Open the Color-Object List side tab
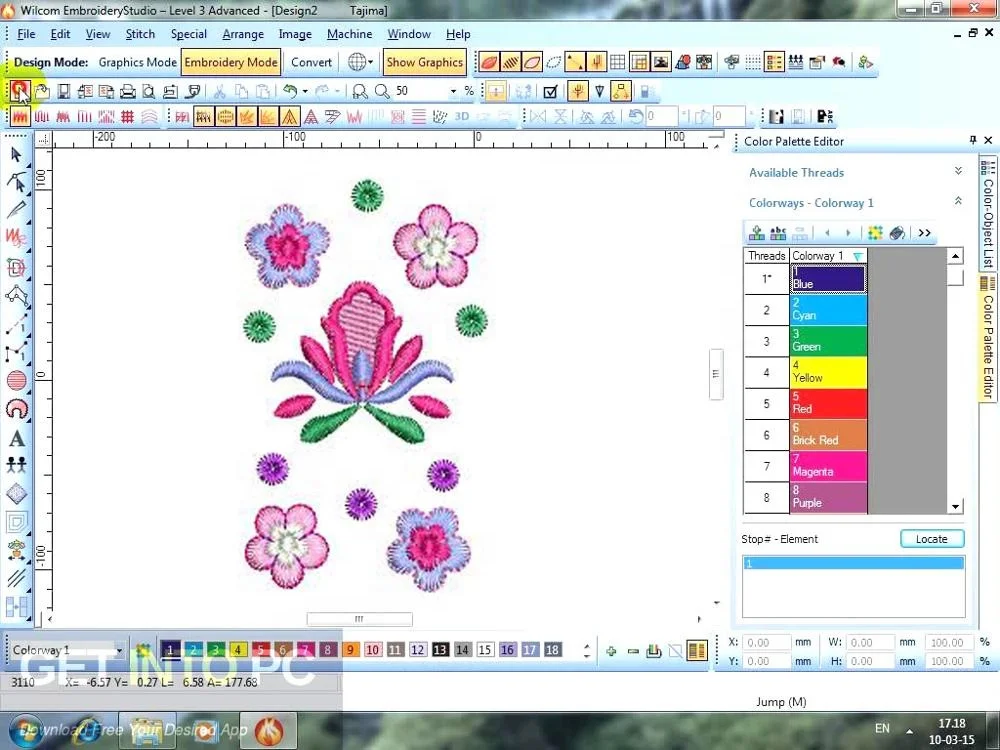Screen dimensions: 1000x750 [988, 214]
